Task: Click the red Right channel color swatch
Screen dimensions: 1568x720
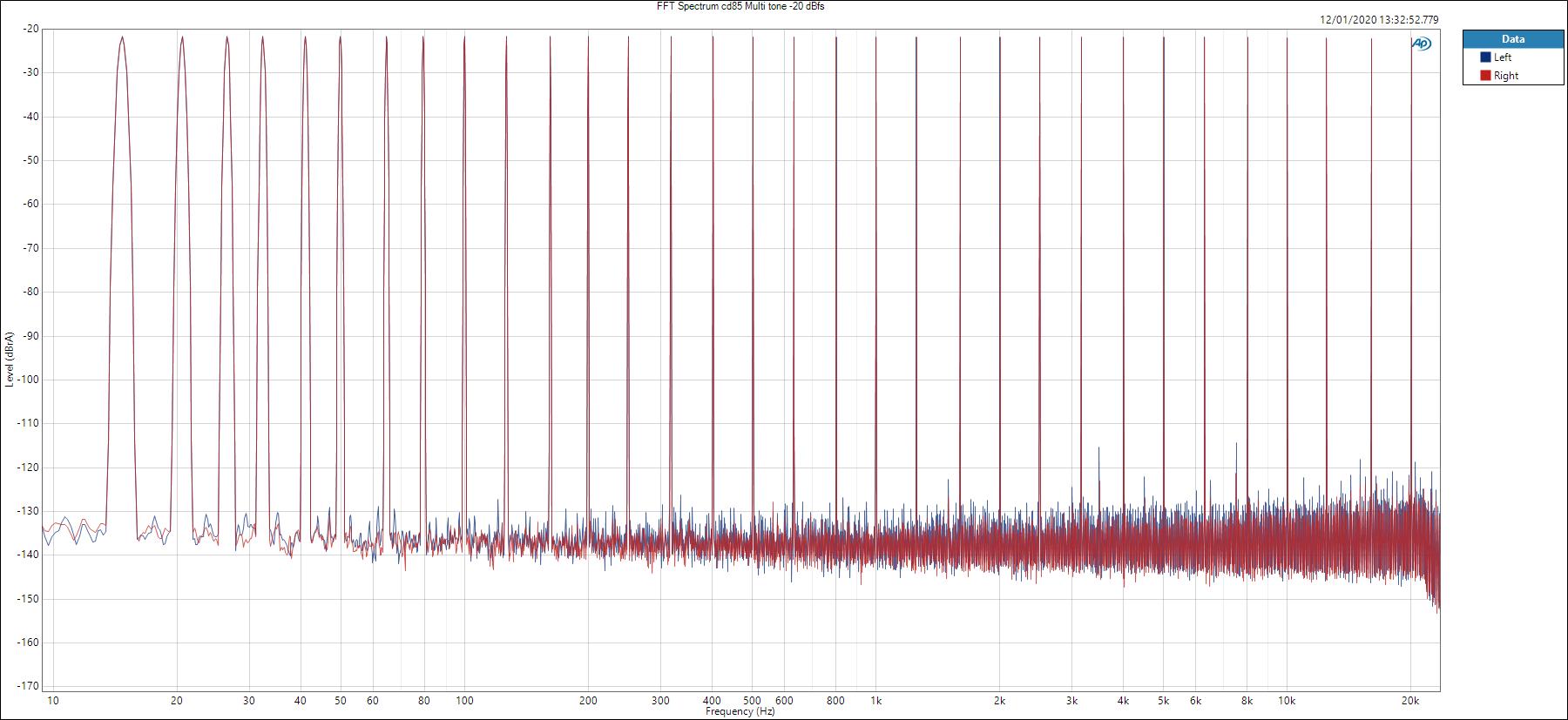Action: tap(1485, 76)
